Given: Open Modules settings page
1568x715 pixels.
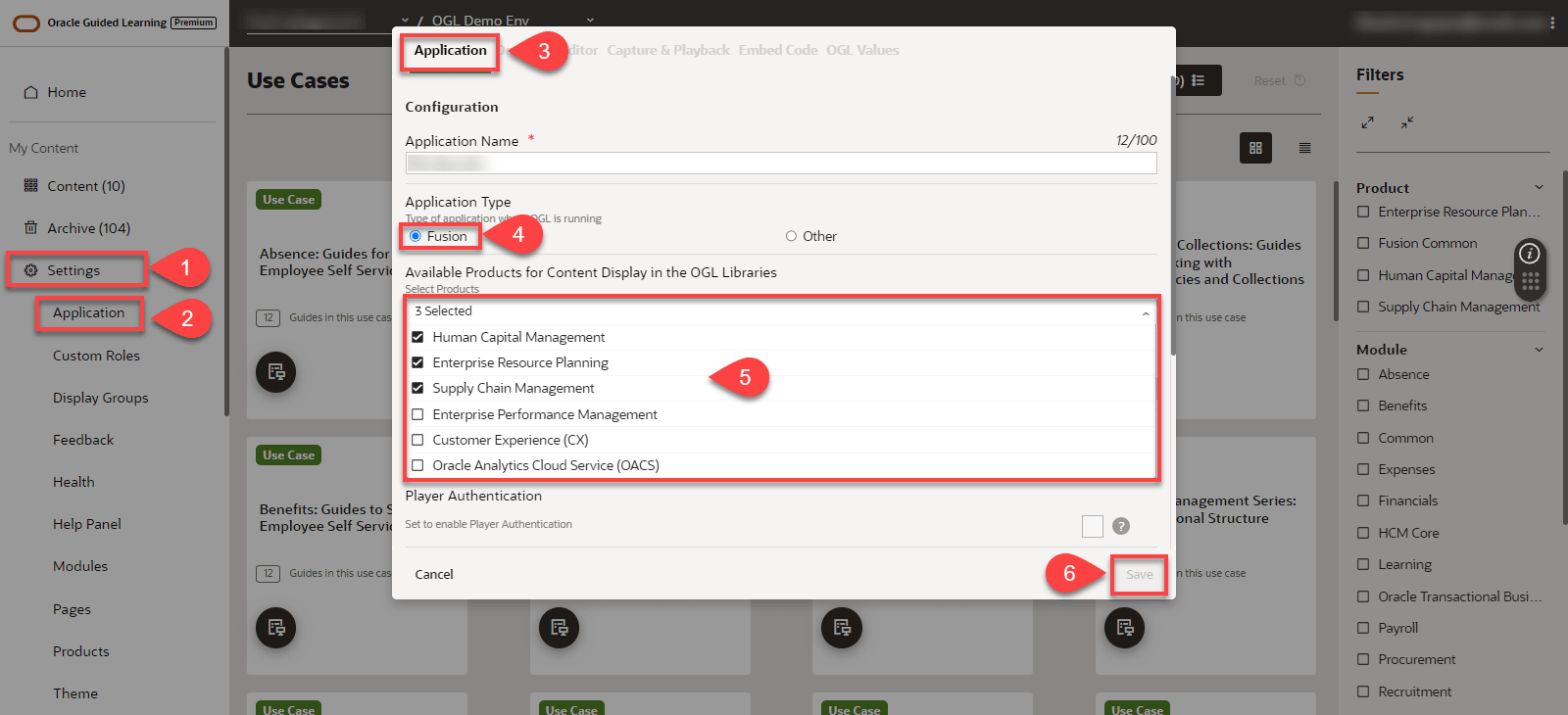Looking at the screenshot, I should click(80, 566).
